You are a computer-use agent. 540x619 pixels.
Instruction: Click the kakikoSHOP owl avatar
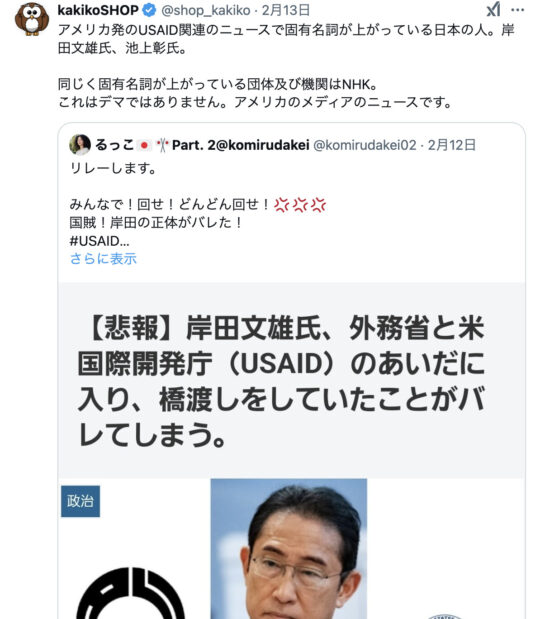click(32, 19)
